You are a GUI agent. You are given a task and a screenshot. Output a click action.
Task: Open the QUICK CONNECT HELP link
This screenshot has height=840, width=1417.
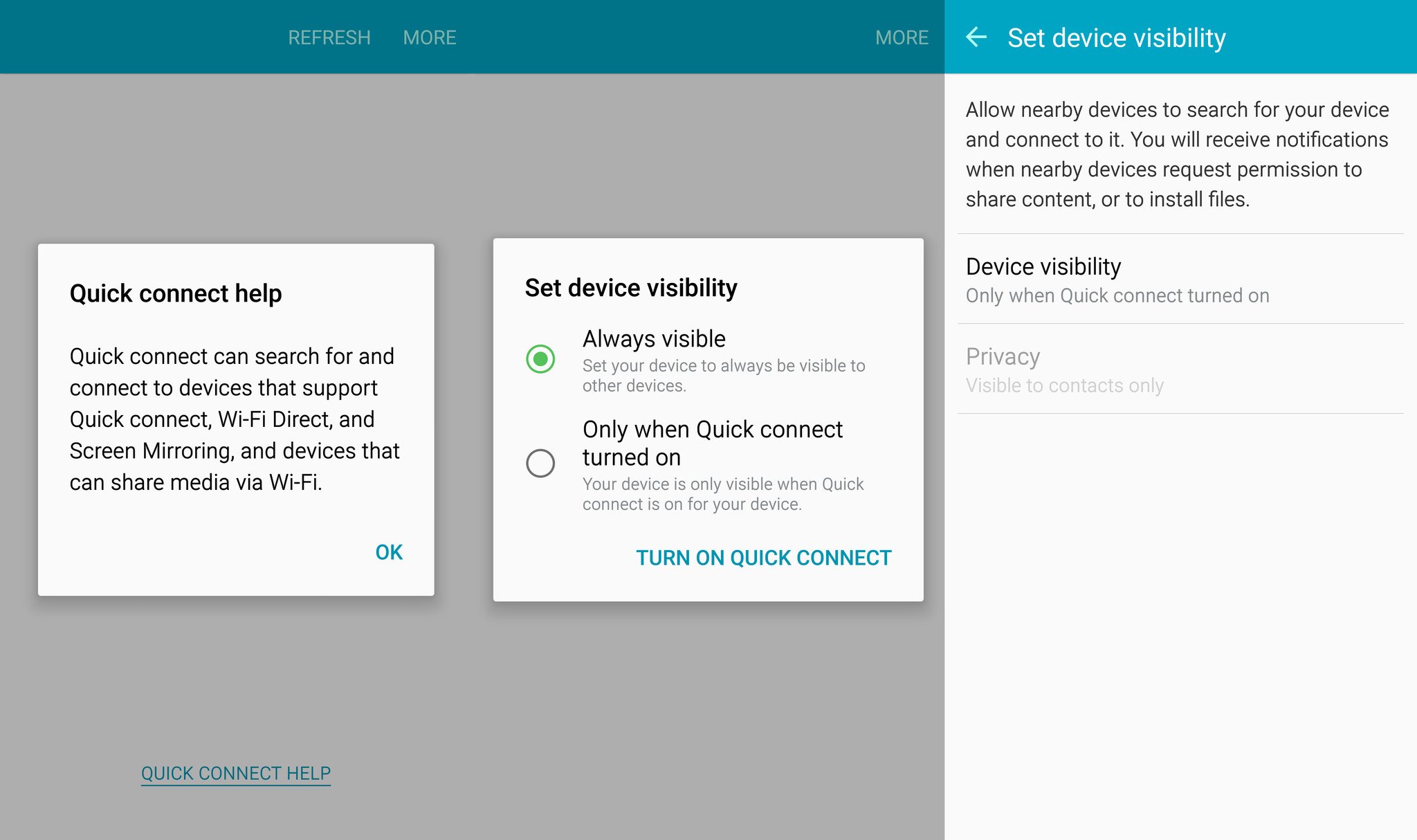coord(236,773)
